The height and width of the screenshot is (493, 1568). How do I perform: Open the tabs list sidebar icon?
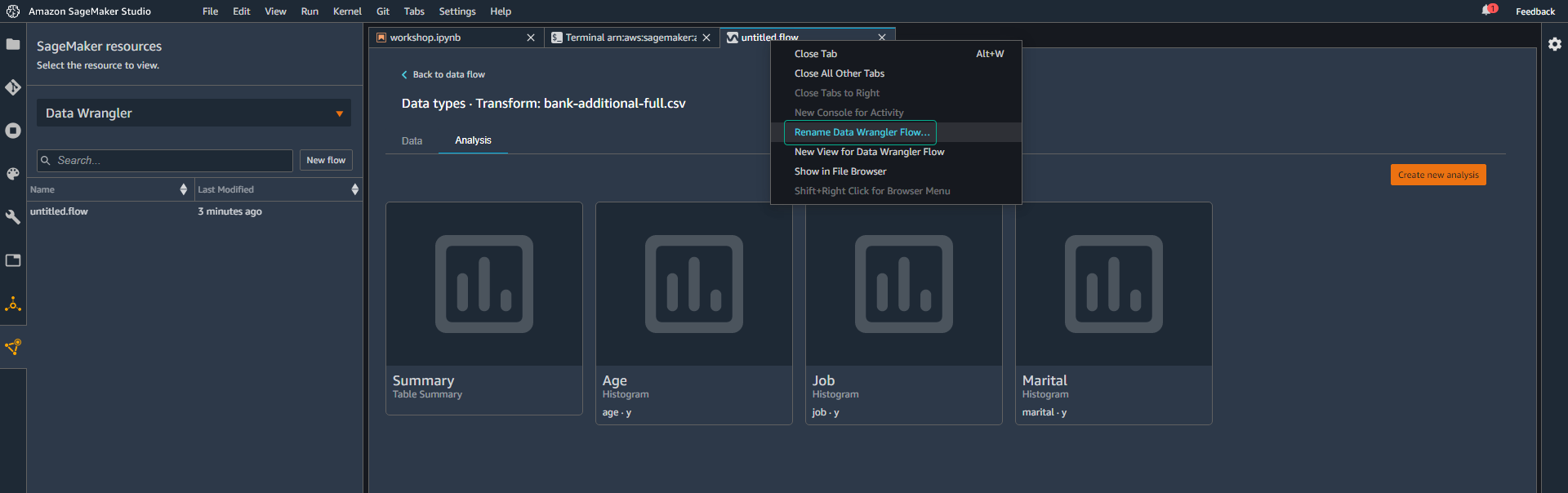coord(13,260)
